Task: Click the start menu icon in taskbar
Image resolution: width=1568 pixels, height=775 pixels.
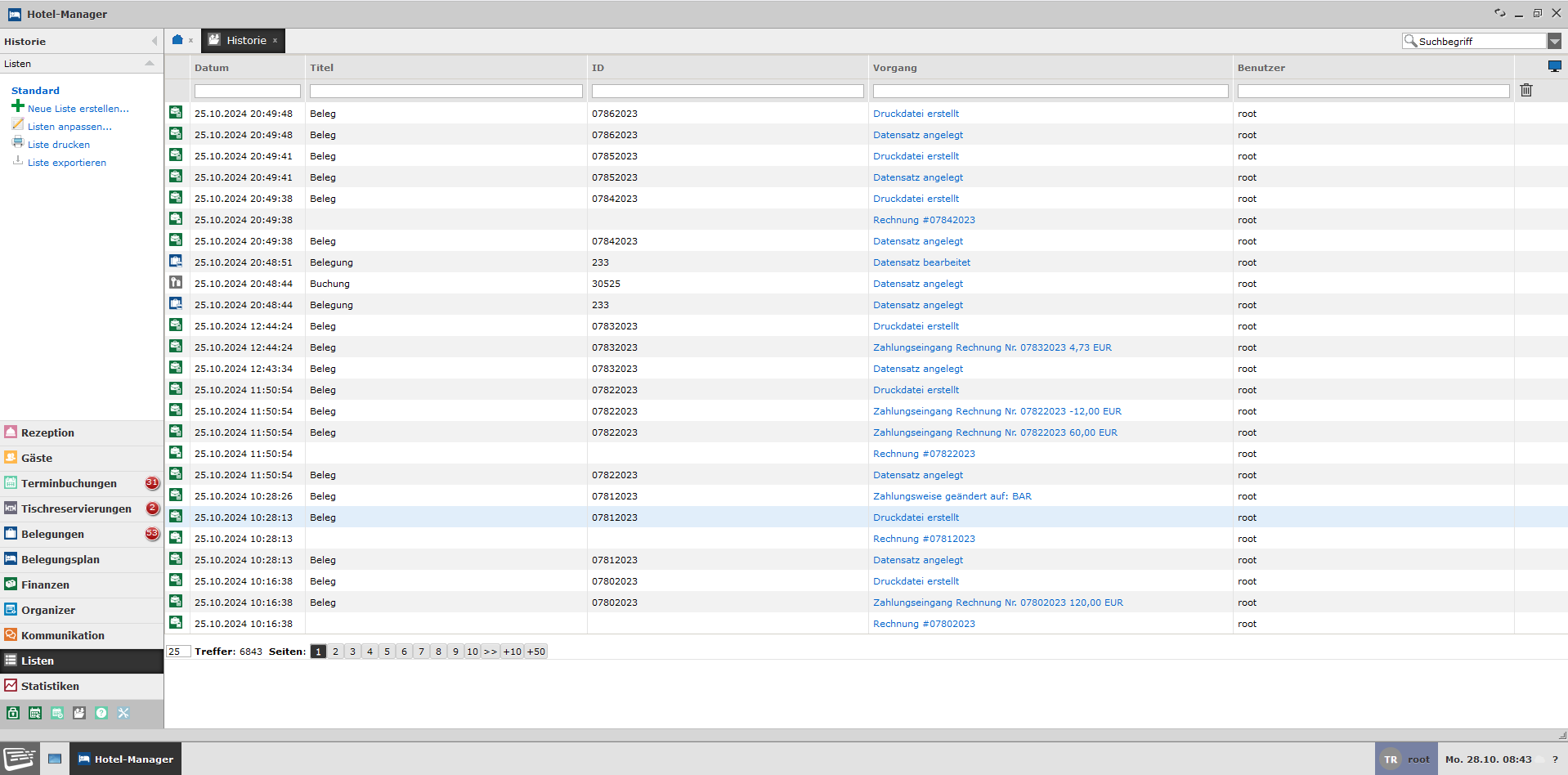Action: point(20,759)
